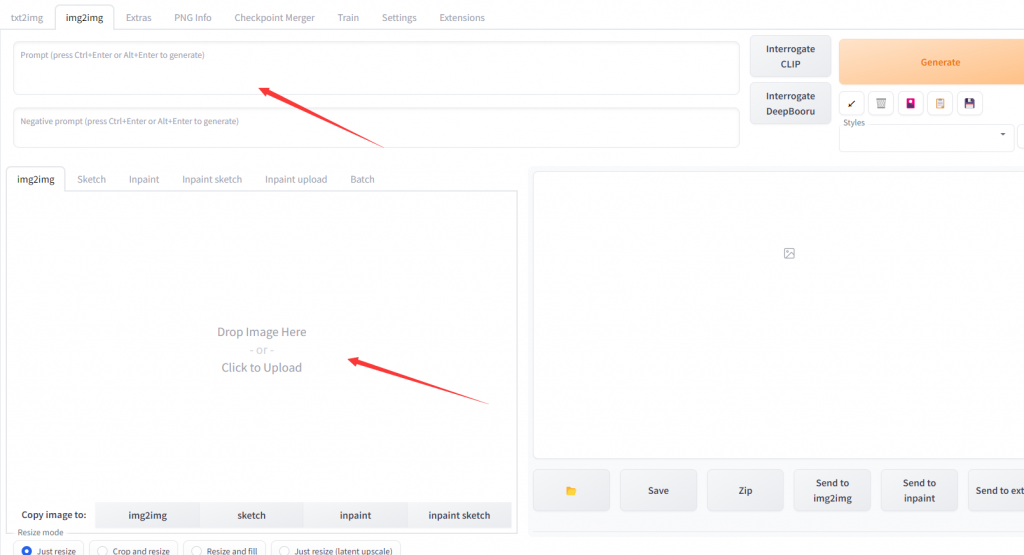The image size is (1024, 555).
Task: Select the Crop and resize option
Action: (x=134, y=550)
